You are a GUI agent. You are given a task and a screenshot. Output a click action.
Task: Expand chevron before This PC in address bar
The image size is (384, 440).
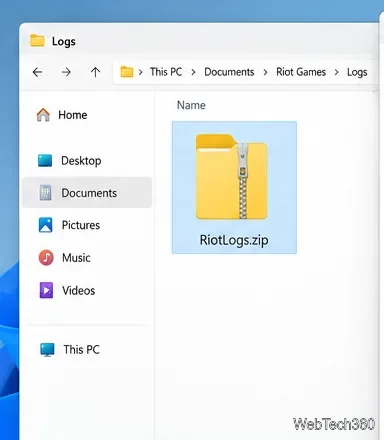click(x=141, y=72)
